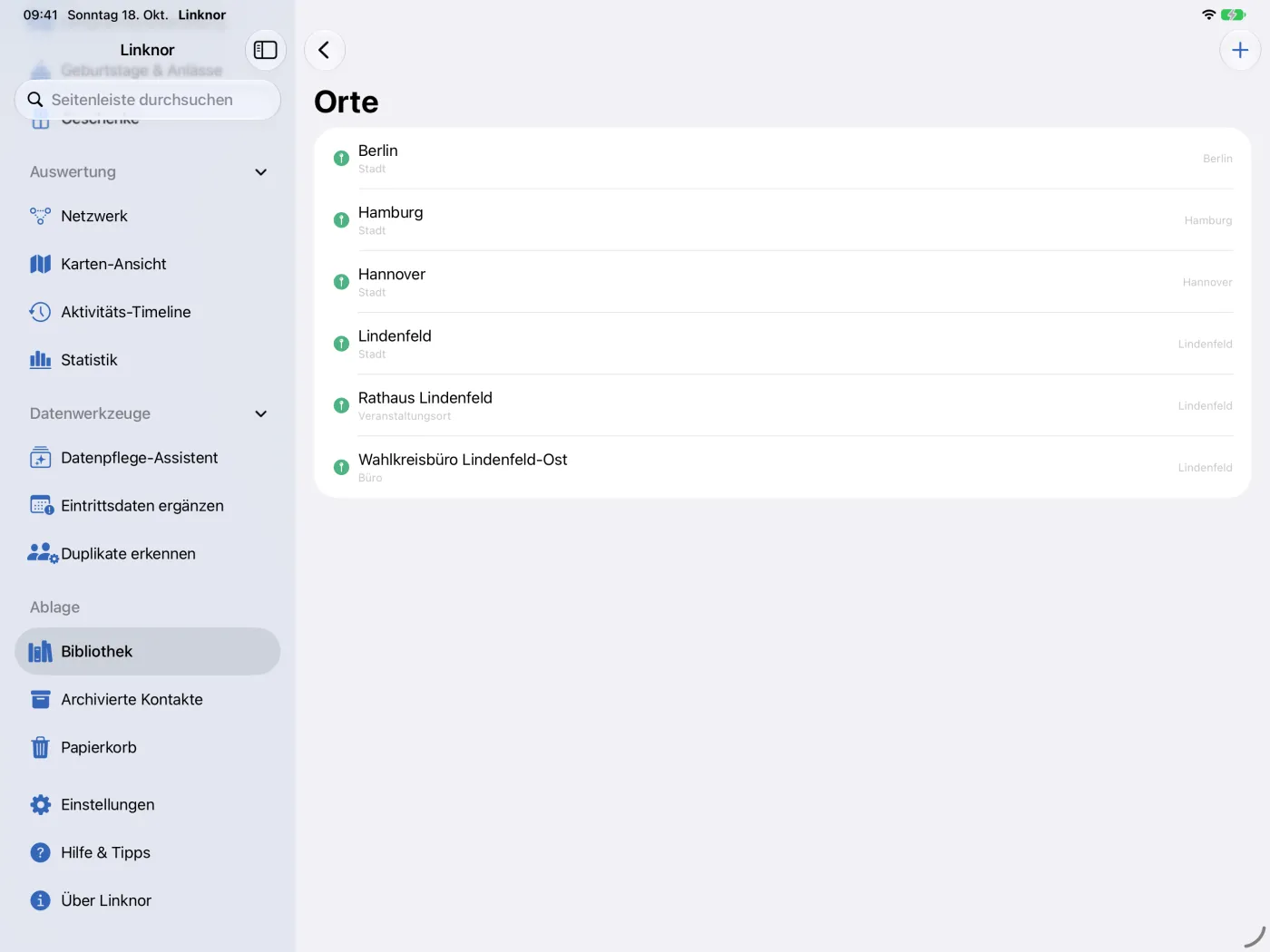The image size is (1270, 952).
Task: Select Eintrittsdaten ergänzen in sidebar
Action: pyautogui.click(x=148, y=506)
